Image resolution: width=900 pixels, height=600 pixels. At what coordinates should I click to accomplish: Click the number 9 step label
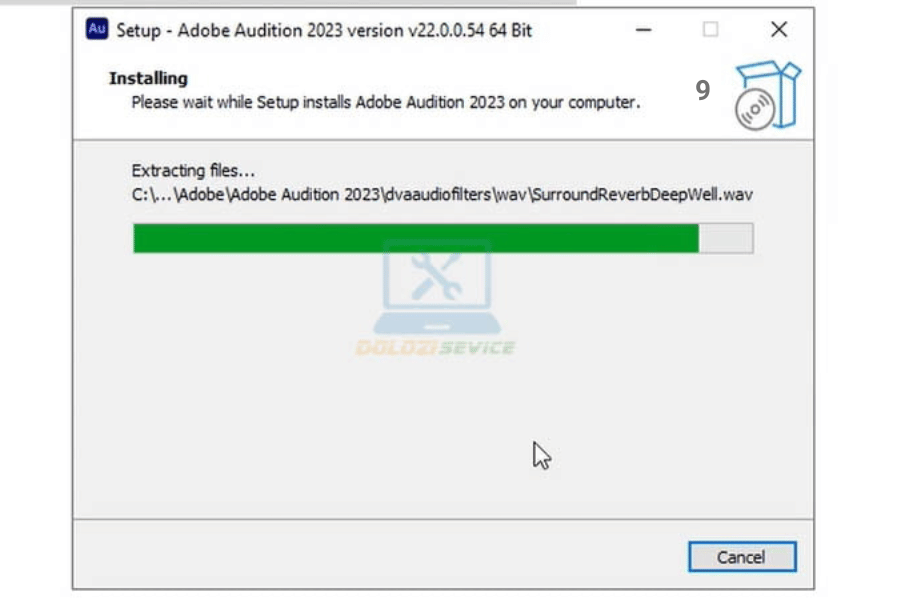point(703,91)
